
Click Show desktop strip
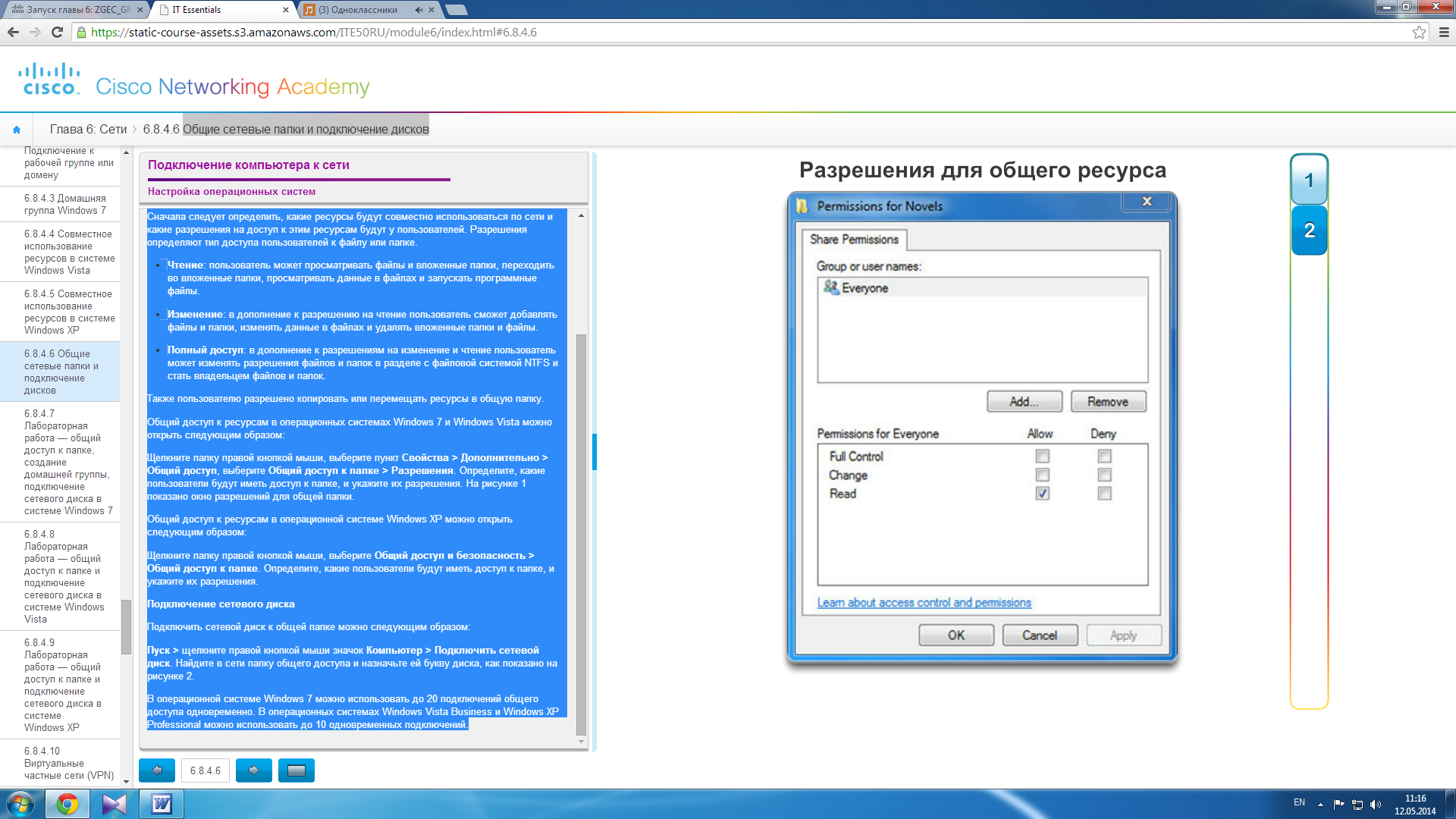click(x=1450, y=804)
